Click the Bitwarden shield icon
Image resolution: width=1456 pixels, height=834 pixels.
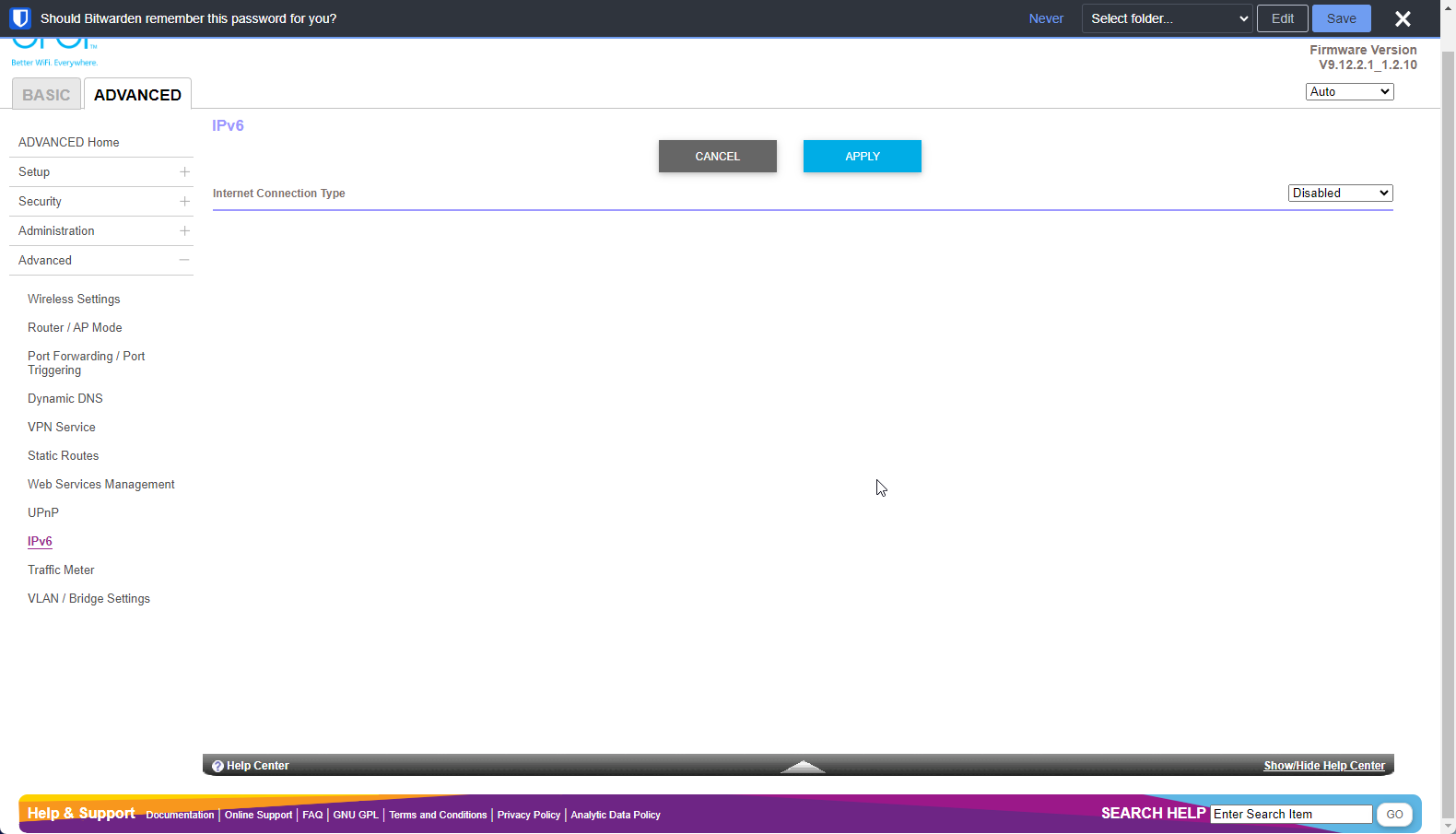click(x=20, y=18)
